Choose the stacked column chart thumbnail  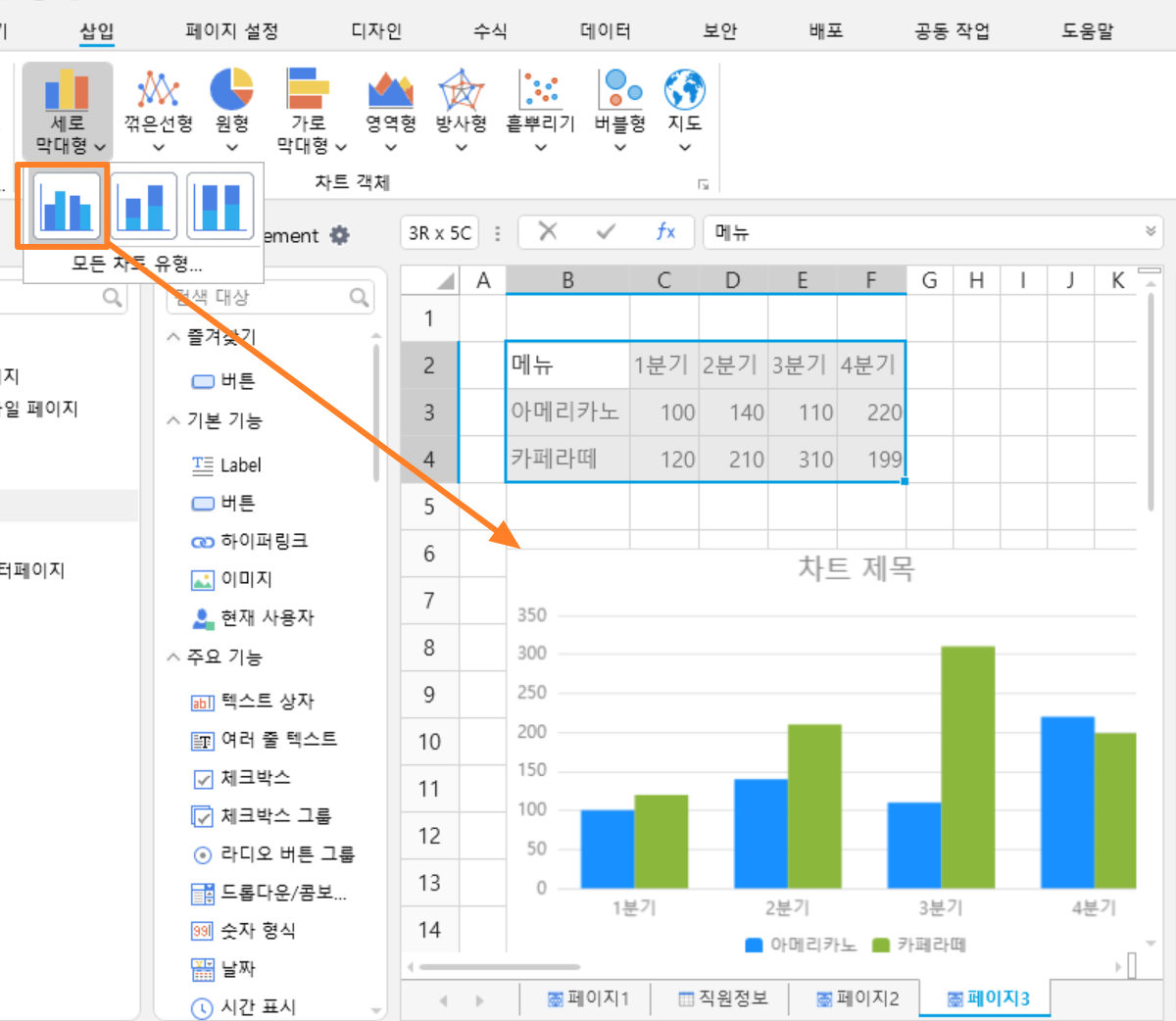(144, 206)
